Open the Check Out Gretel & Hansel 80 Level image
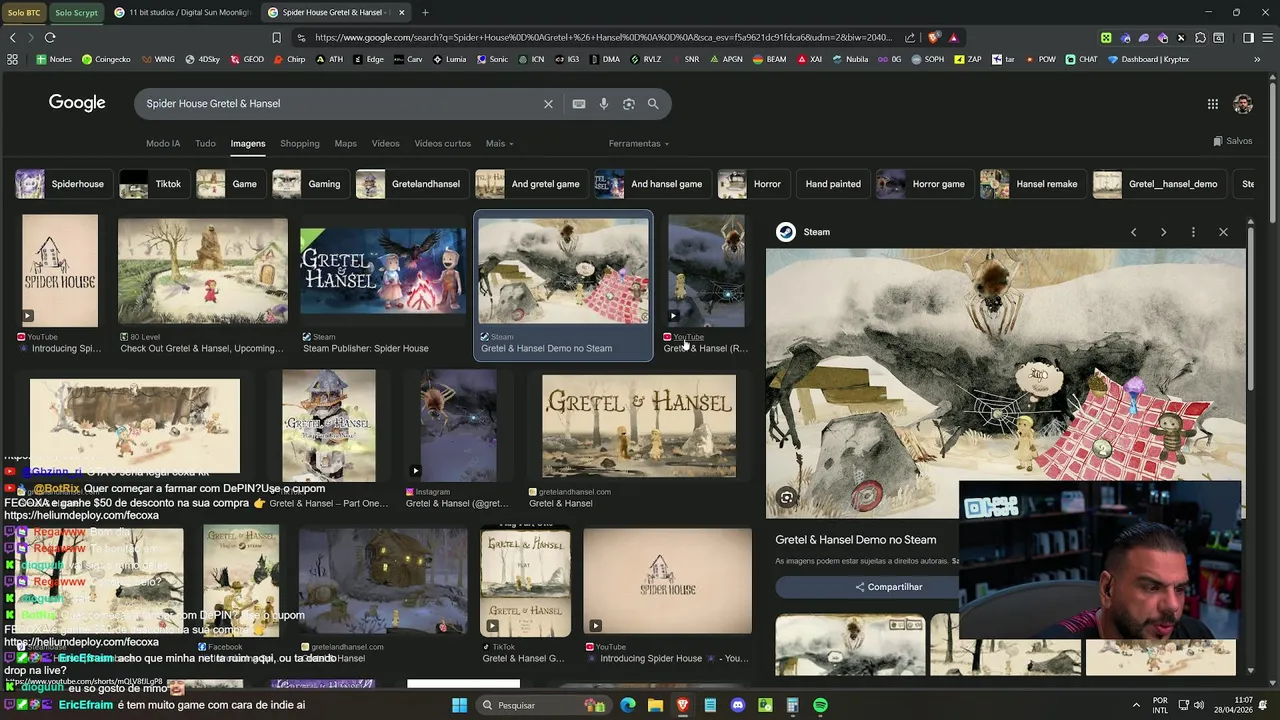Image resolution: width=1280 pixels, height=720 pixels. [x=202, y=271]
